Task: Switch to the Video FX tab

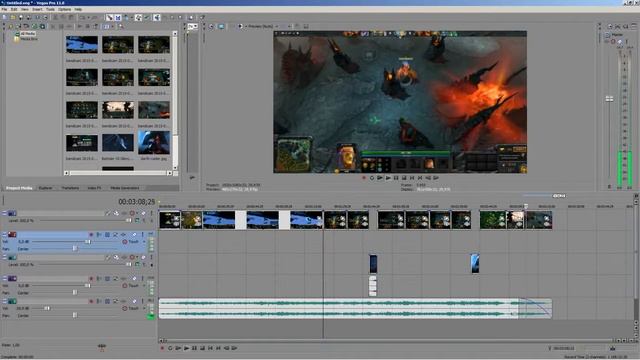Action: tap(94, 188)
